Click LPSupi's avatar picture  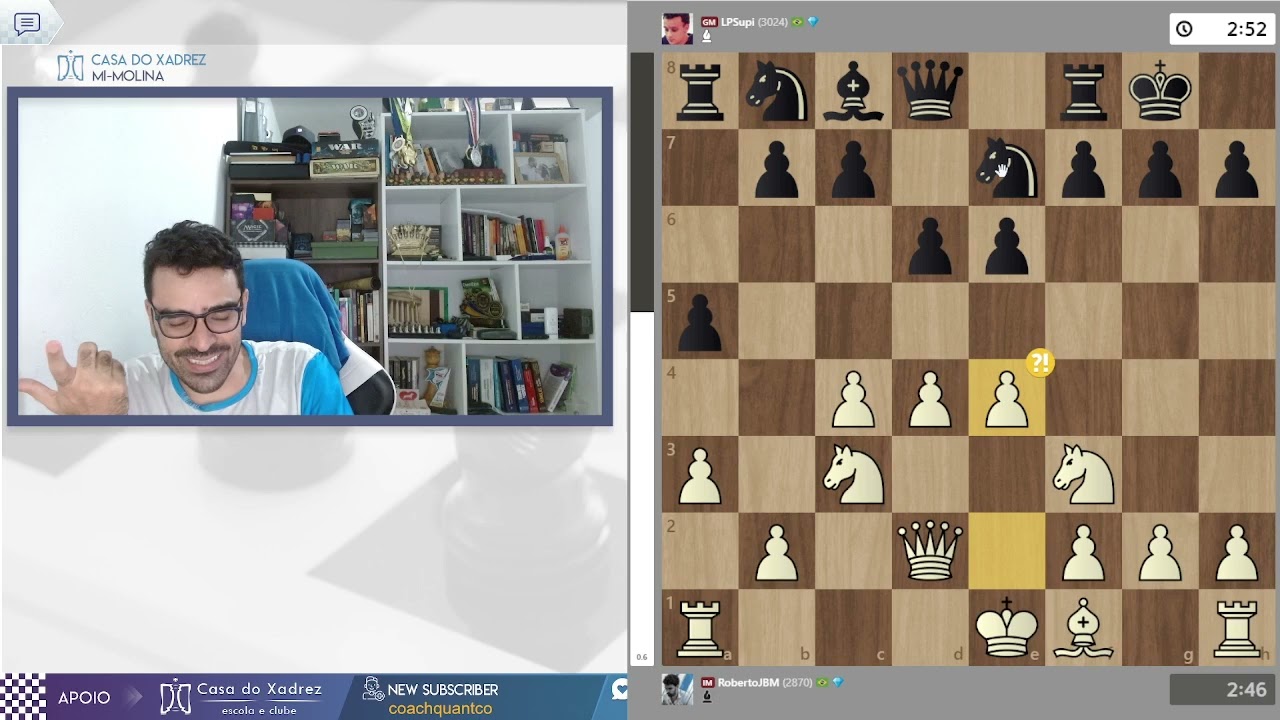click(x=677, y=29)
